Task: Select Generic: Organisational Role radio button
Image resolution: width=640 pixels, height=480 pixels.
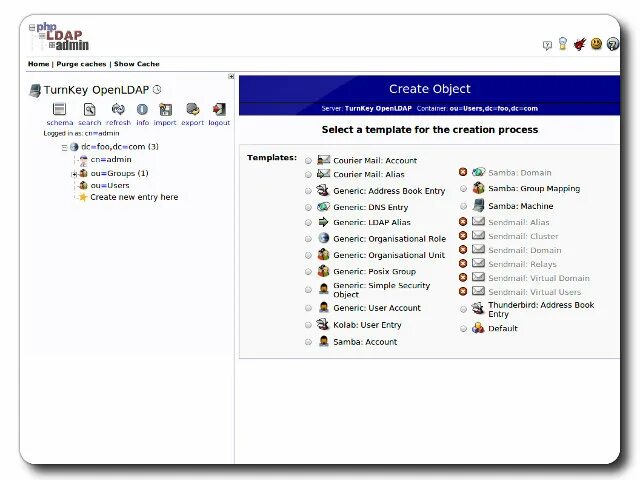Action: click(308, 239)
